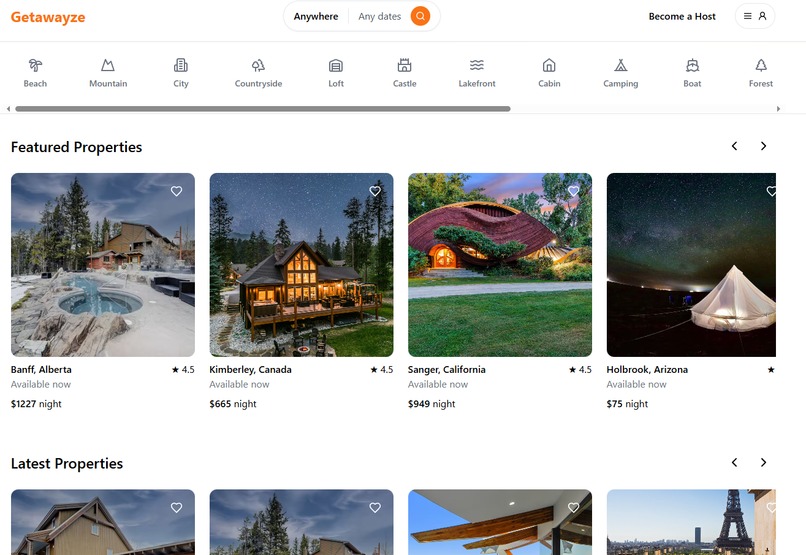Viewport: 806px width, 555px height.
Task: Click the category horizontal scrollbar thumb
Action: [x=263, y=109]
